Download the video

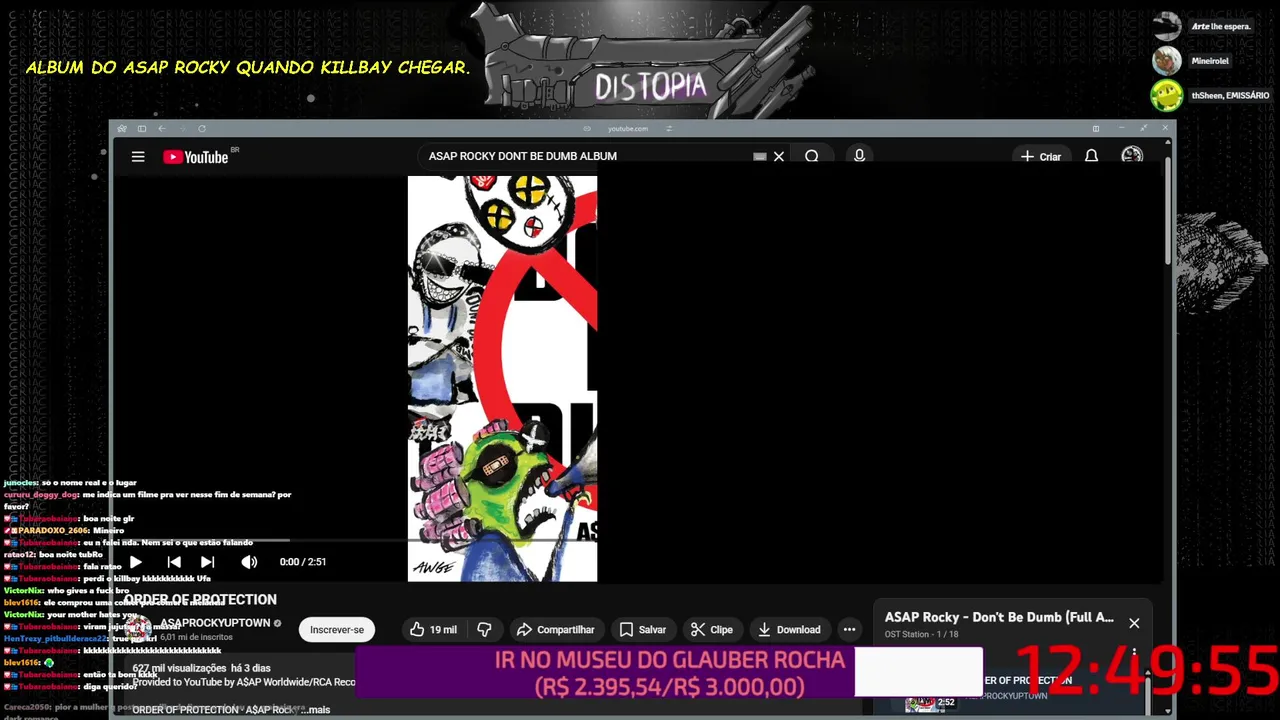pos(790,629)
